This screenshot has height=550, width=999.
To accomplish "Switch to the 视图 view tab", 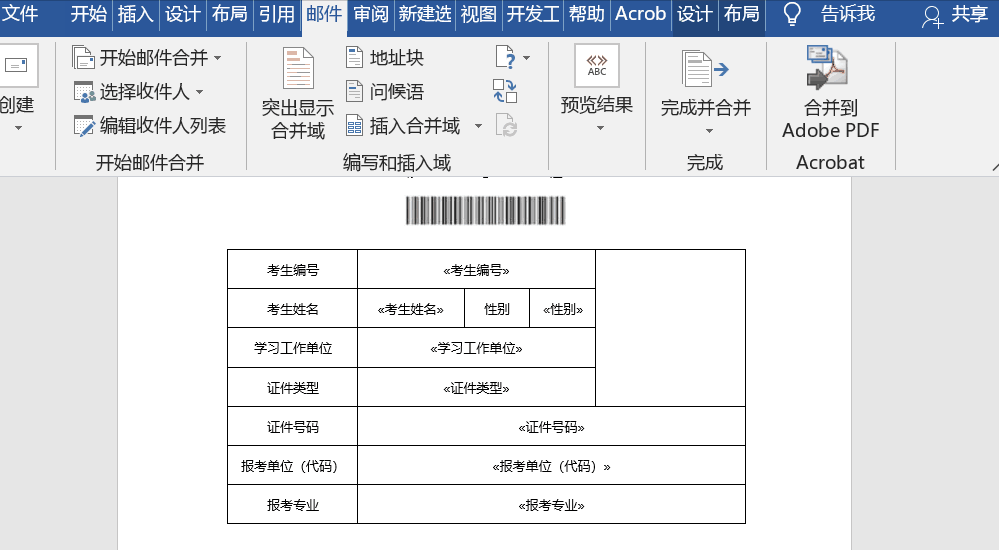I will coord(478,13).
